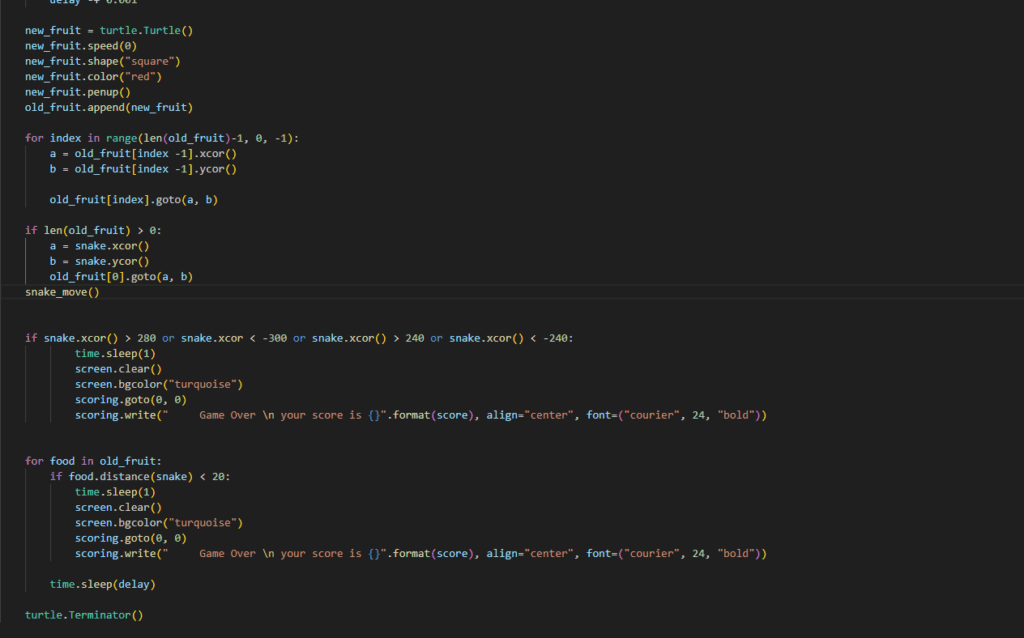Place cursor on time.sleep(delay) line
The width and height of the screenshot is (1024, 638).
coord(103,584)
